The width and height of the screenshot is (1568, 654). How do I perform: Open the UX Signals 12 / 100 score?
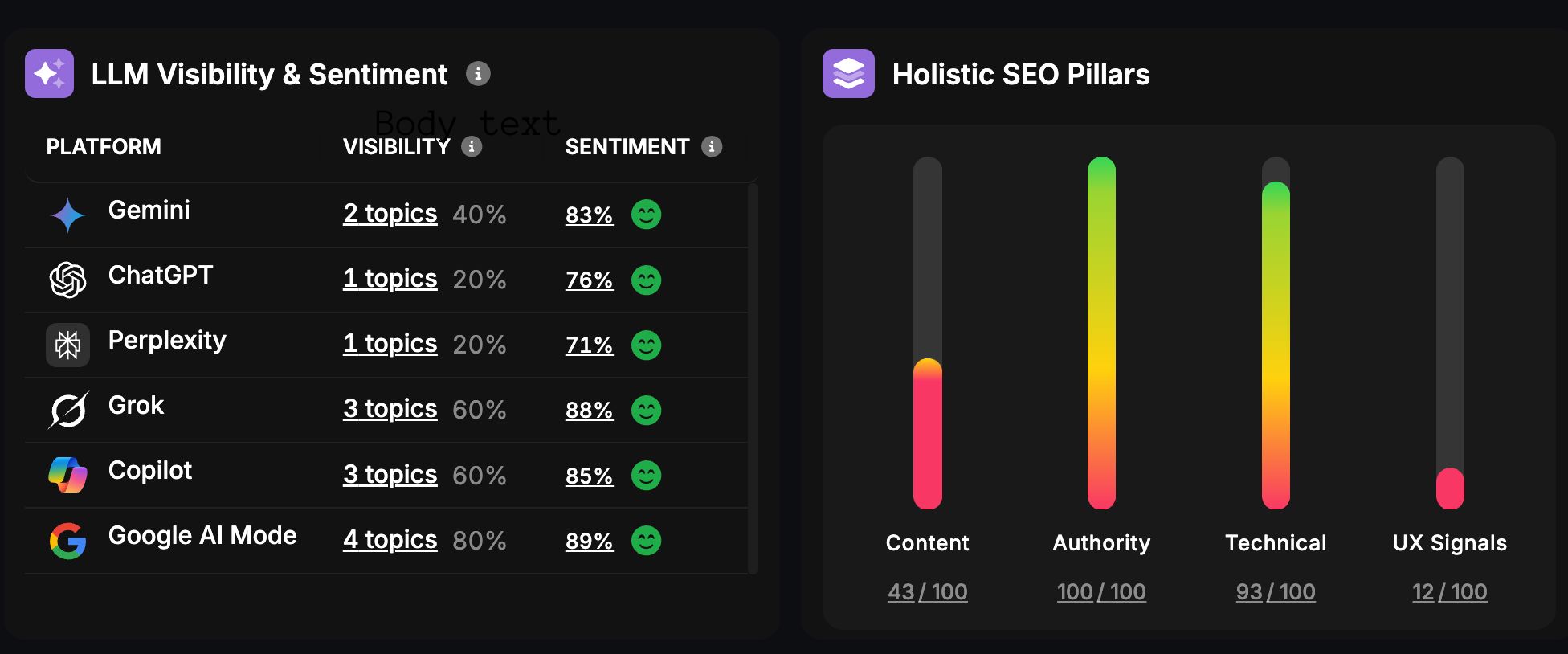tap(1449, 592)
